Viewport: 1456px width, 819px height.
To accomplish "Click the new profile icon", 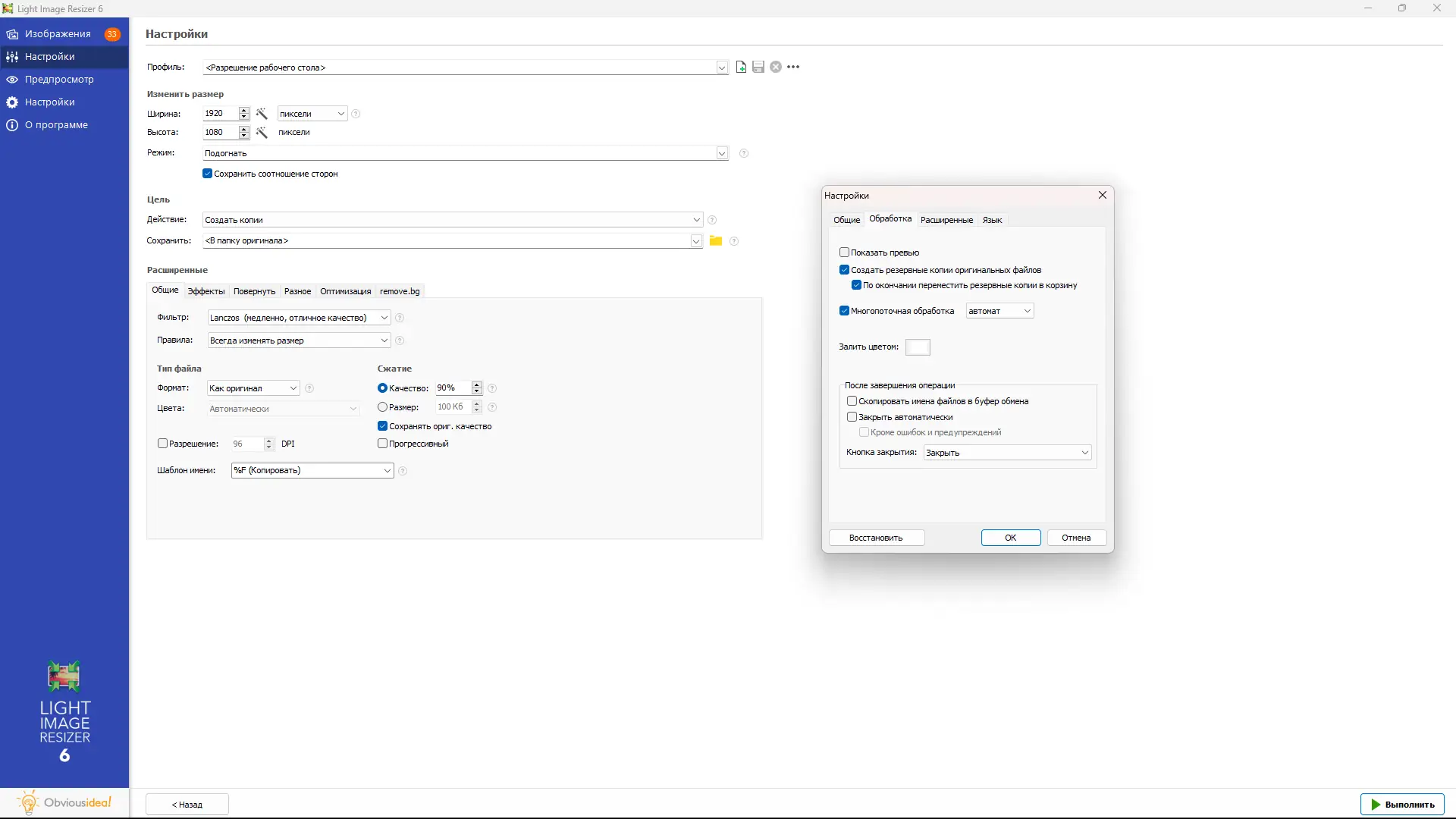I will [x=741, y=67].
